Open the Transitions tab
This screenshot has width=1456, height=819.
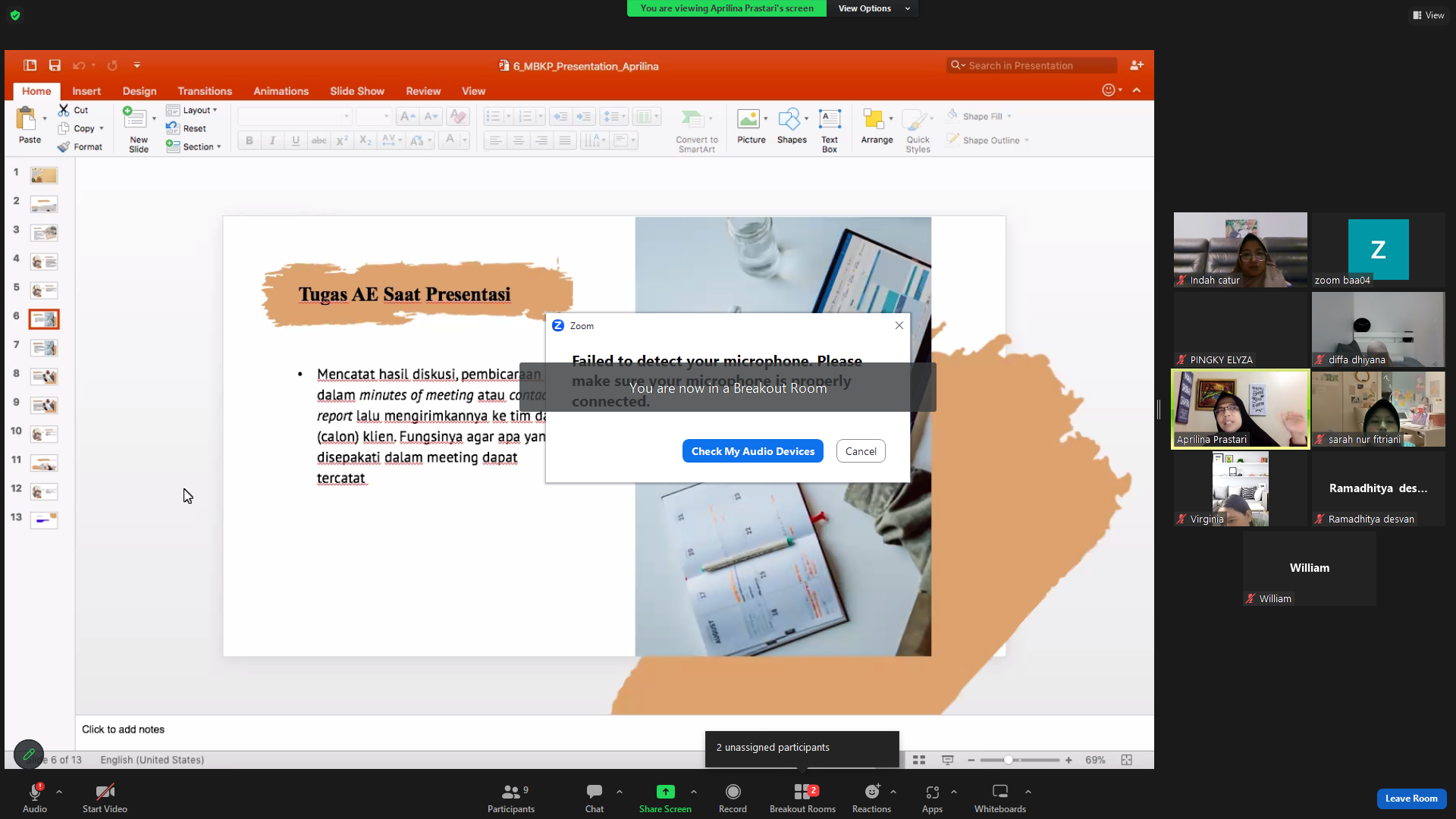(205, 91)
